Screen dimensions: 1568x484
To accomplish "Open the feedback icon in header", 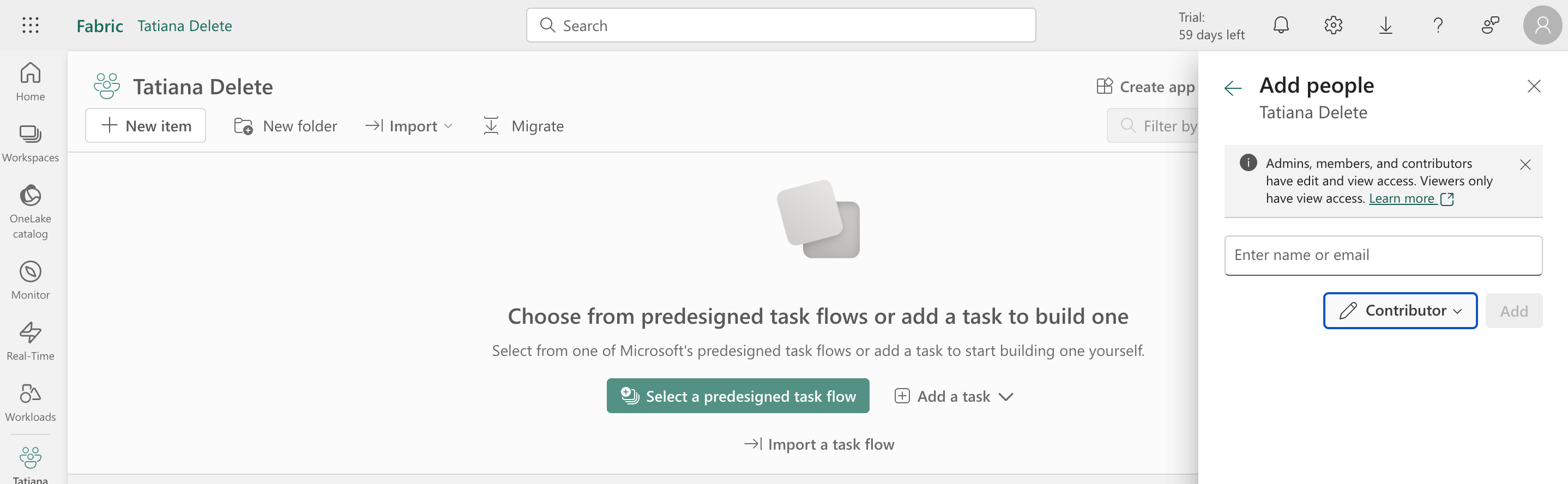I will click(x=1490, y=25).
